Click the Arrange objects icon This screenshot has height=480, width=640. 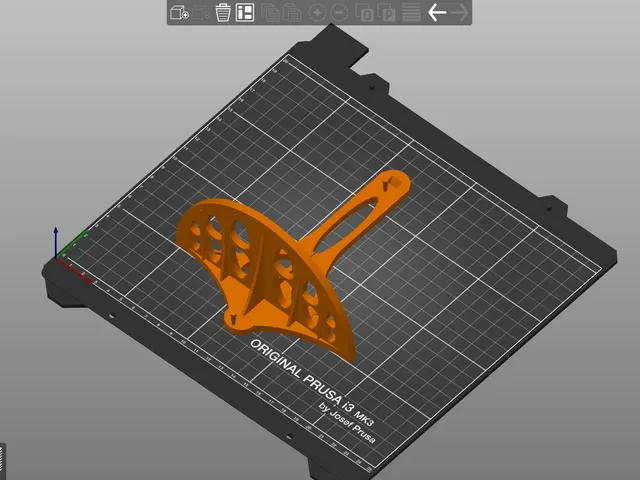point(245,13)
